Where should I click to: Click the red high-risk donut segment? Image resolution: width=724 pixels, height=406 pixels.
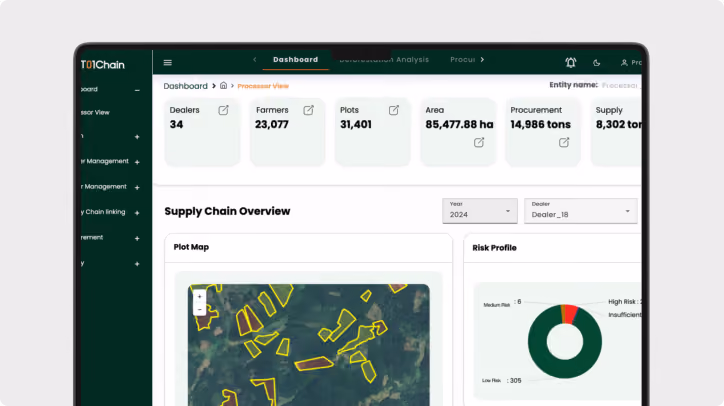(x=571, y=314)
